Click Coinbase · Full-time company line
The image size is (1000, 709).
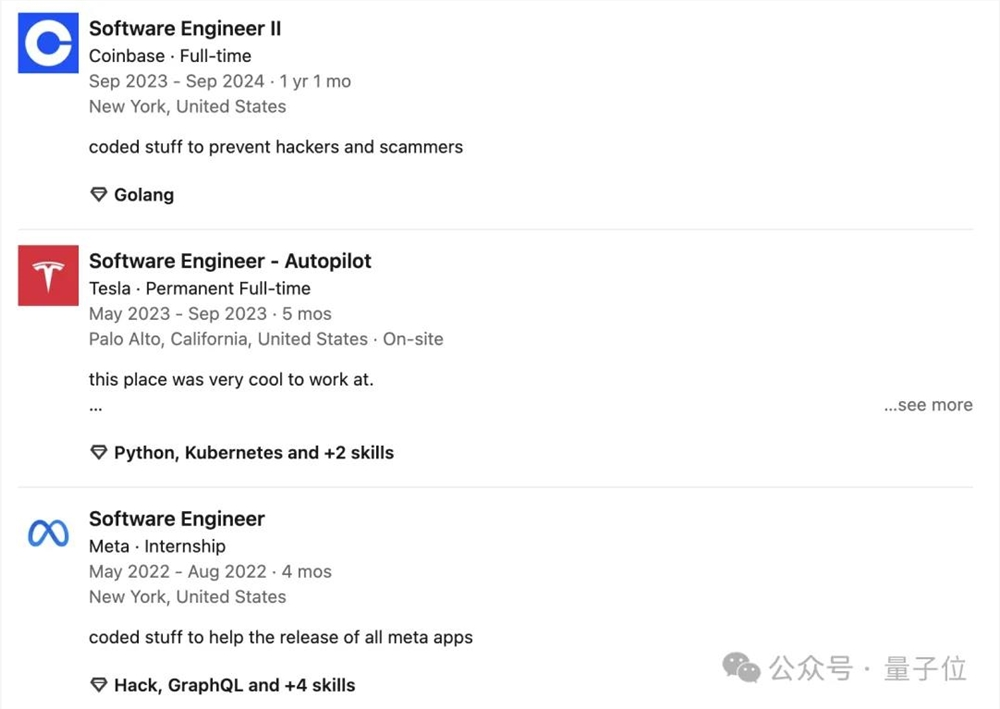tap(170, 56)
